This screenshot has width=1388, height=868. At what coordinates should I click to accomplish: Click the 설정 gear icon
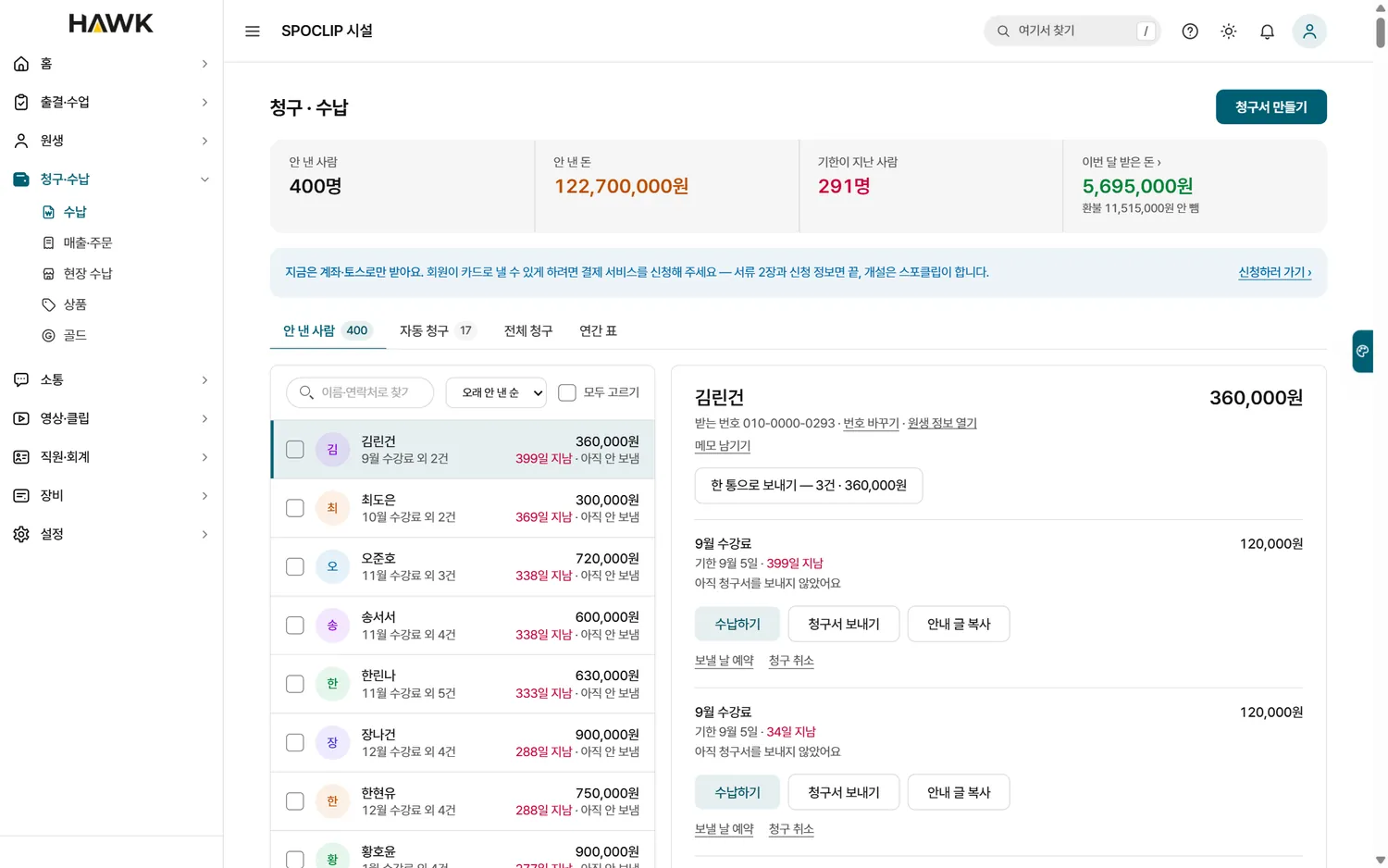coord(21,534)
